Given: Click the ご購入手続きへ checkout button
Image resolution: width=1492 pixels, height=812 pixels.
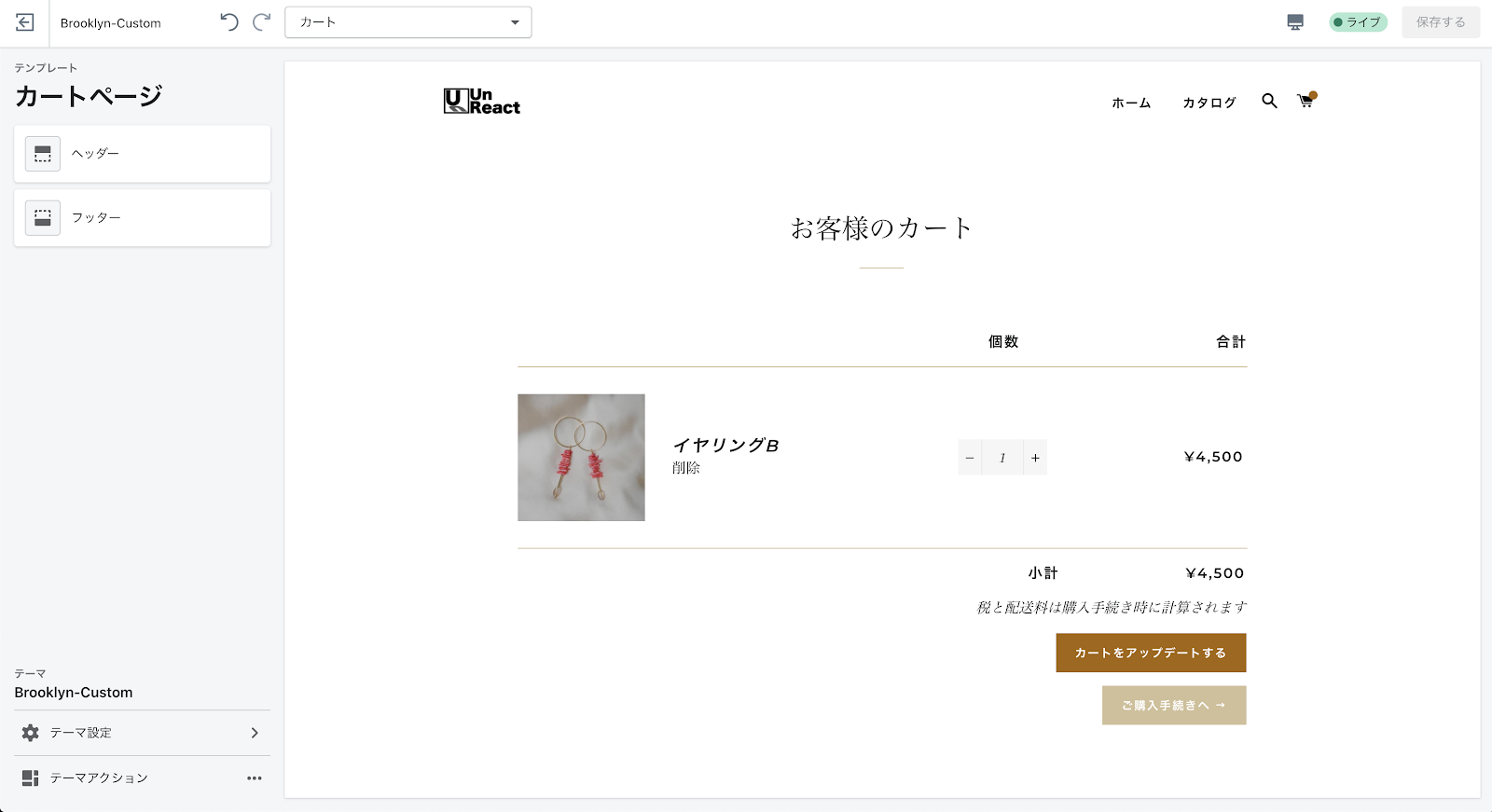Looking at the screenshot, I should click(1174, 706).
